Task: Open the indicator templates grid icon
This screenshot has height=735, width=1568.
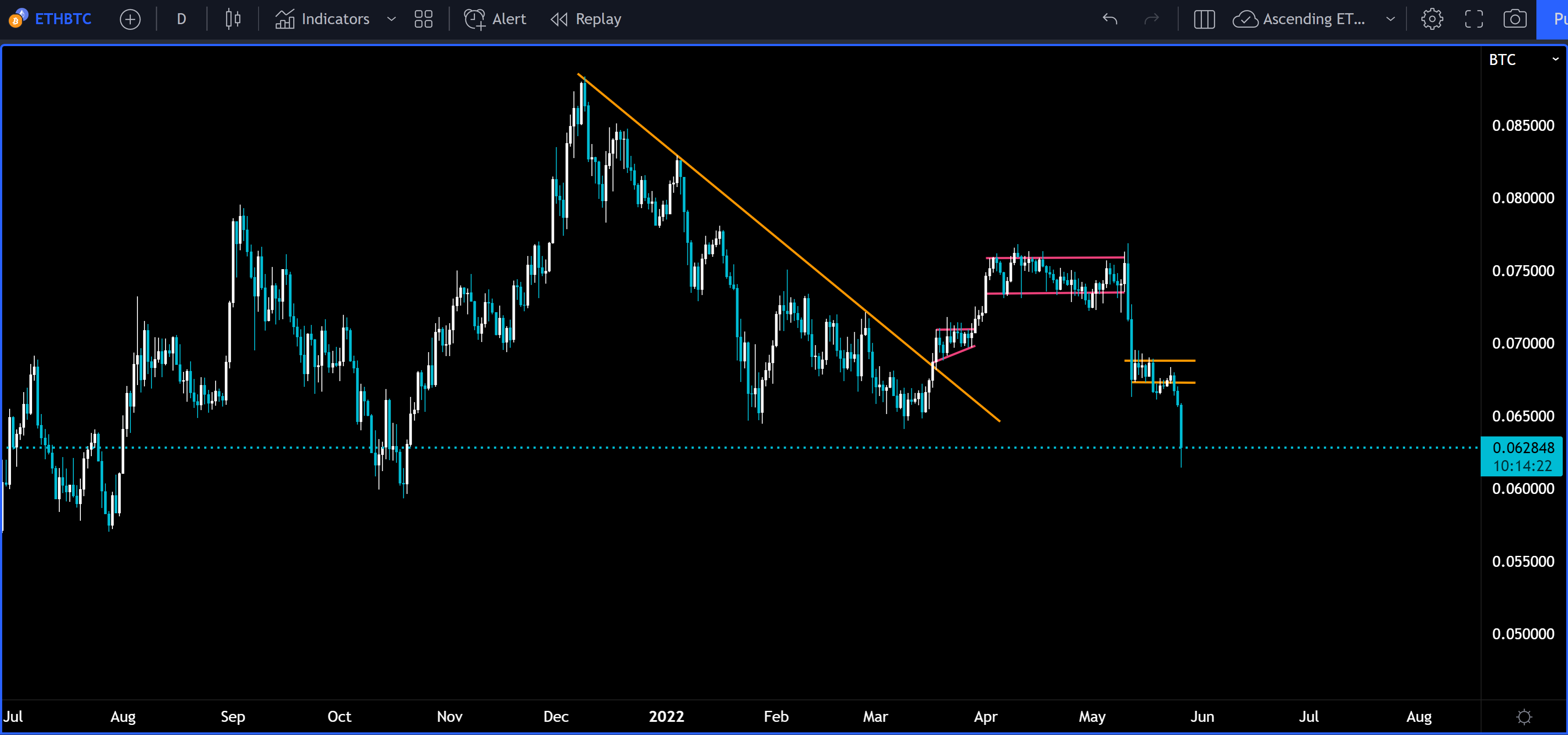Action: [x=423, y=19]
